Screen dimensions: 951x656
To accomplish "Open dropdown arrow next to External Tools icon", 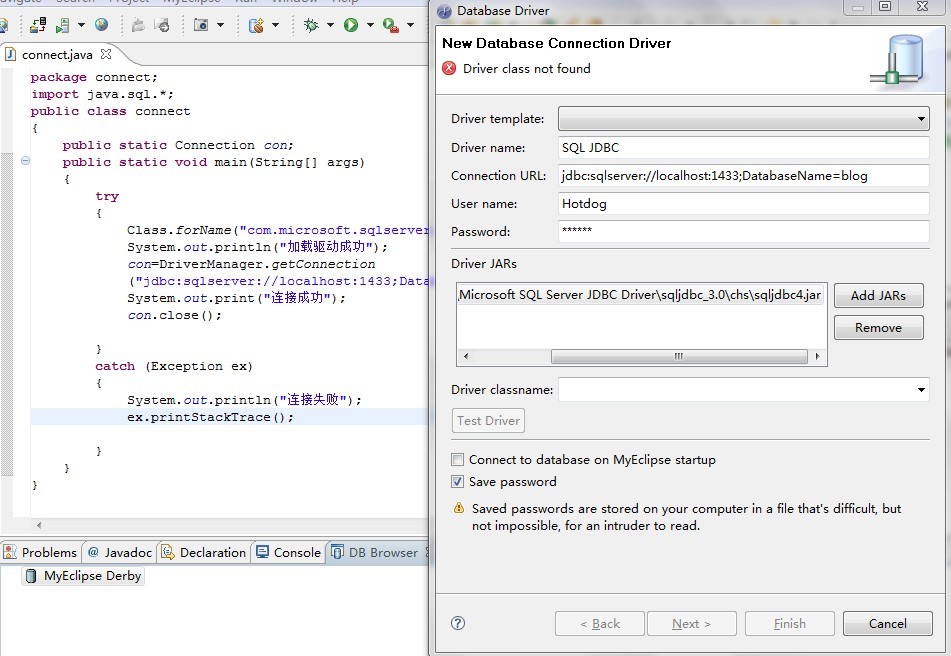I will pos(411,25).
